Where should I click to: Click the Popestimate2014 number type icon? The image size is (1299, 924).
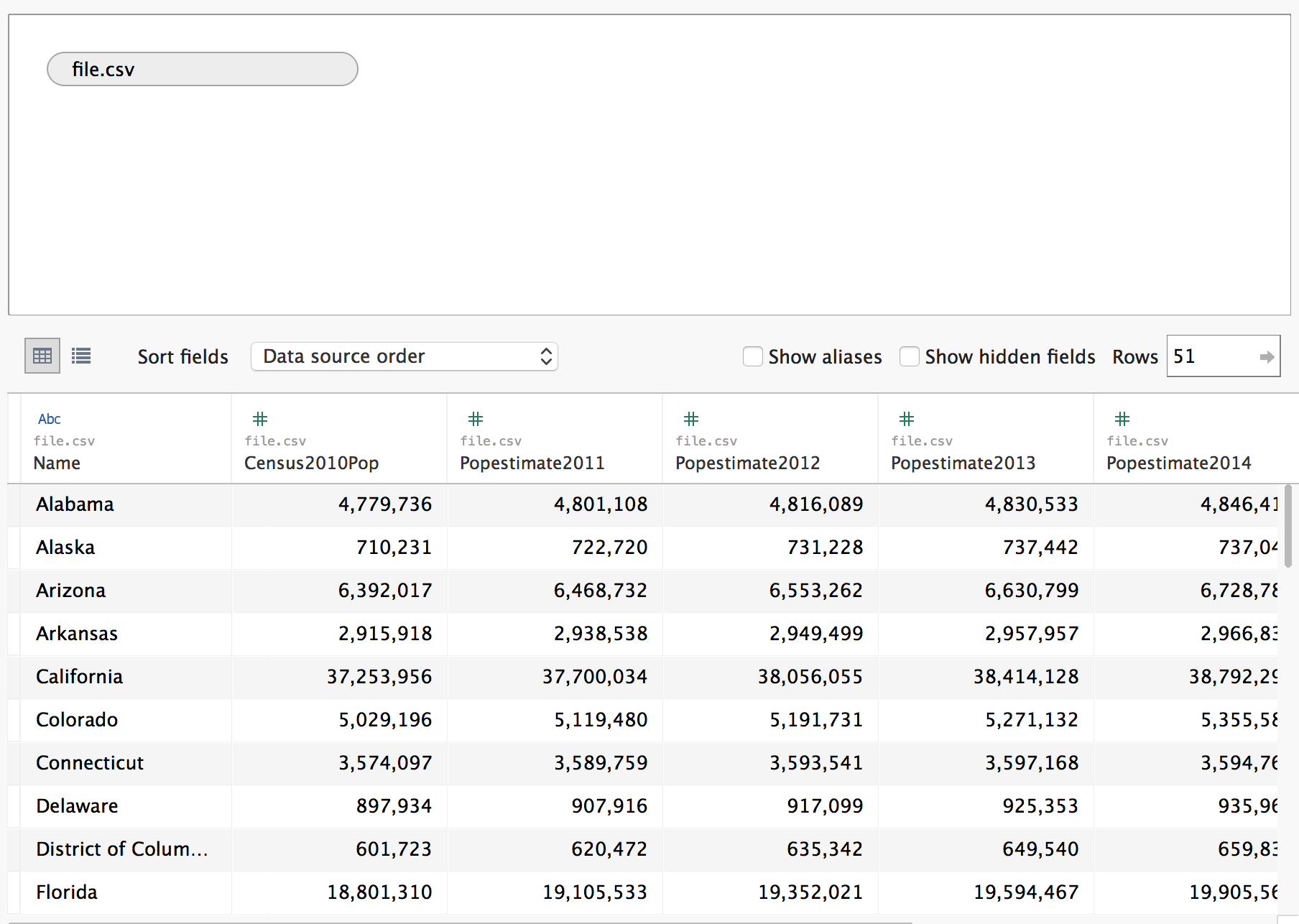(1122, 419)
